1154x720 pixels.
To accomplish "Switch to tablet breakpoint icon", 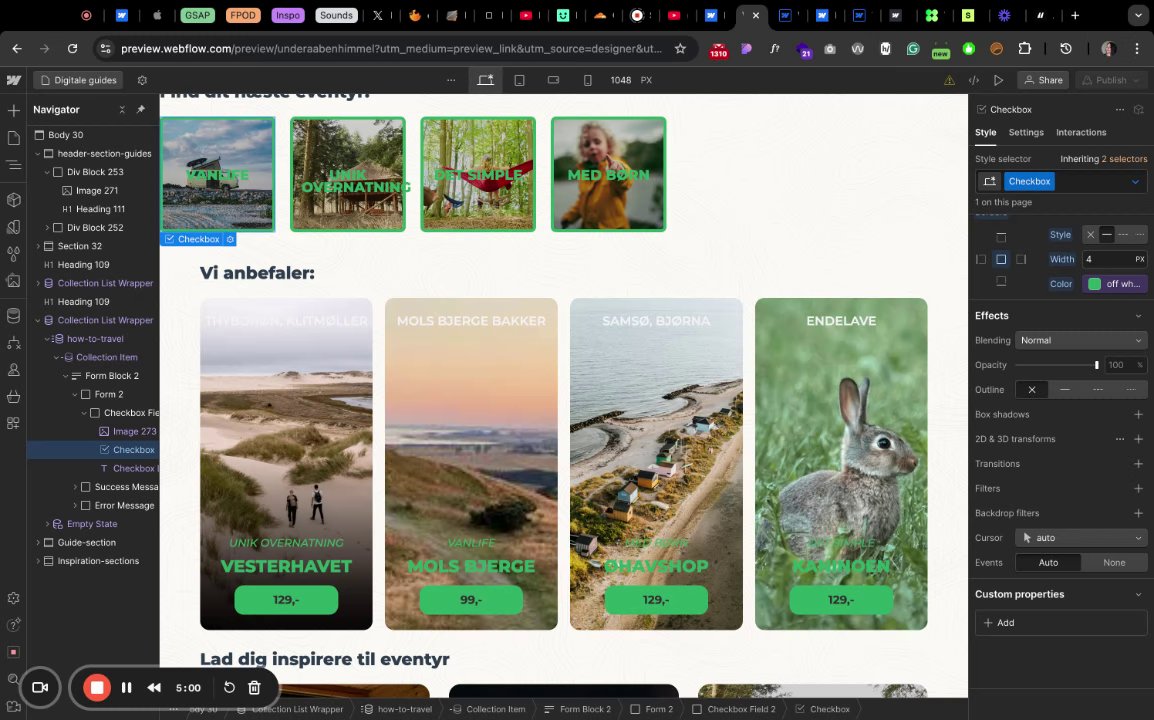I will [520, 80].
